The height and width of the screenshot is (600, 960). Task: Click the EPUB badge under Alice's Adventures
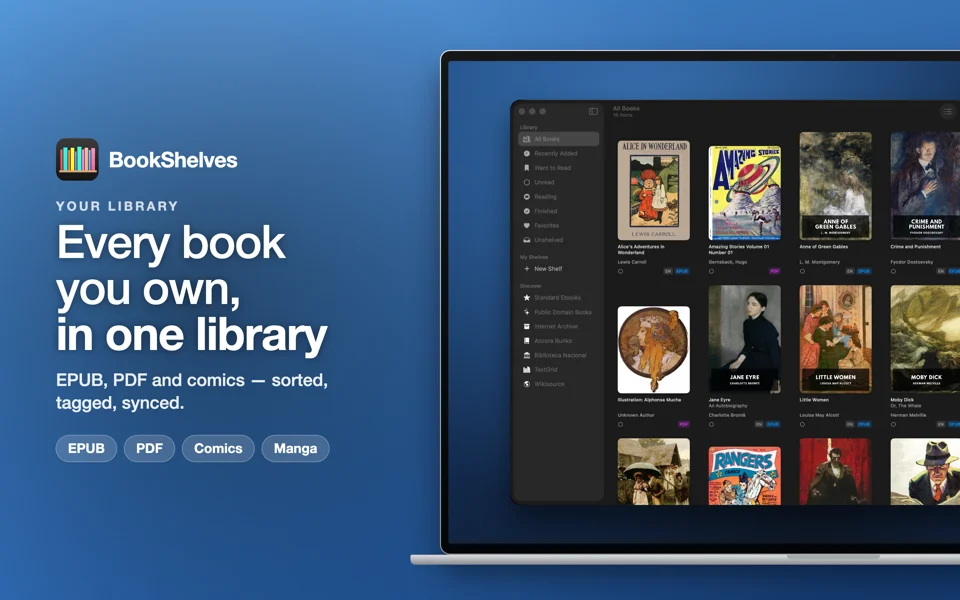click(682, 271)
